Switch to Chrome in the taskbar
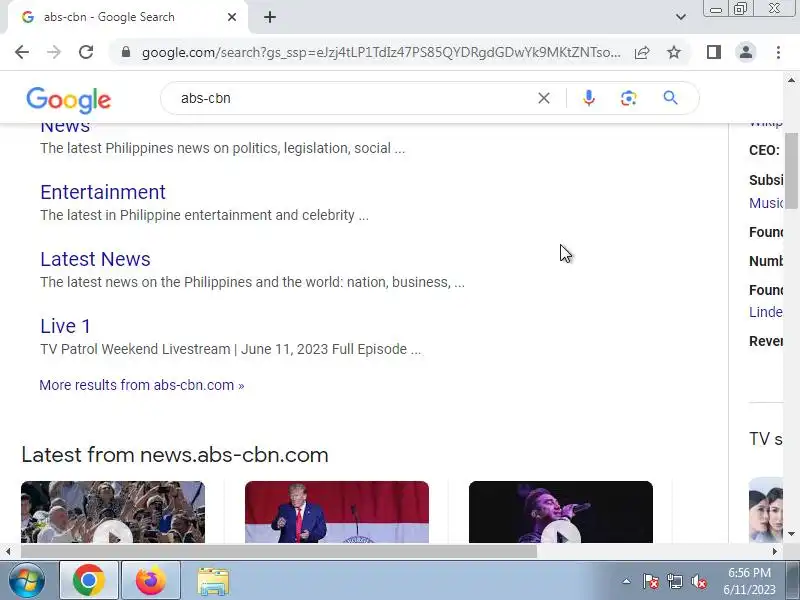The width and height of the screenshot is (800, 600). (x=89, y=581)
